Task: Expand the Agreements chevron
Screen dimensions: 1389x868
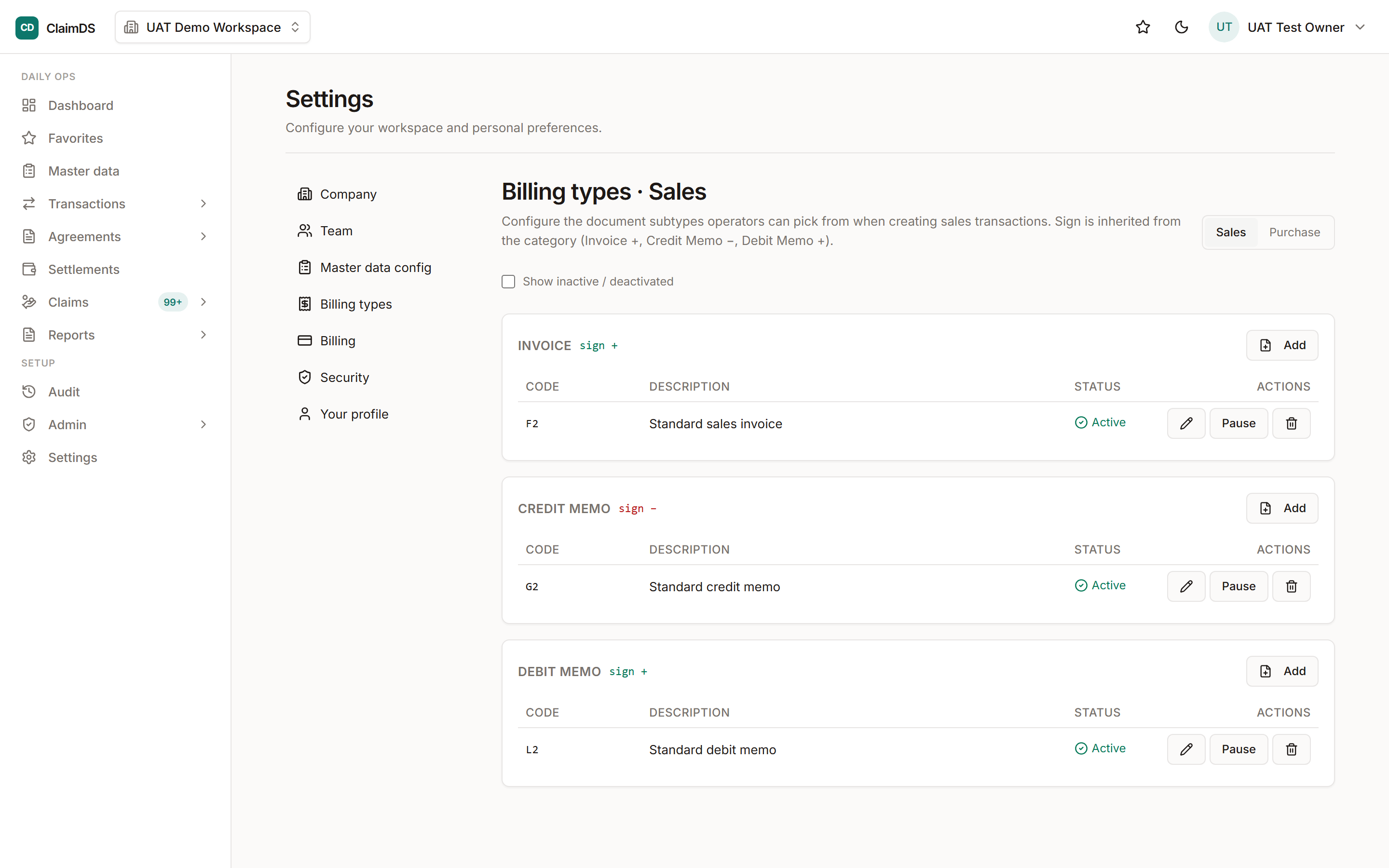Action: tap(203, 236)
